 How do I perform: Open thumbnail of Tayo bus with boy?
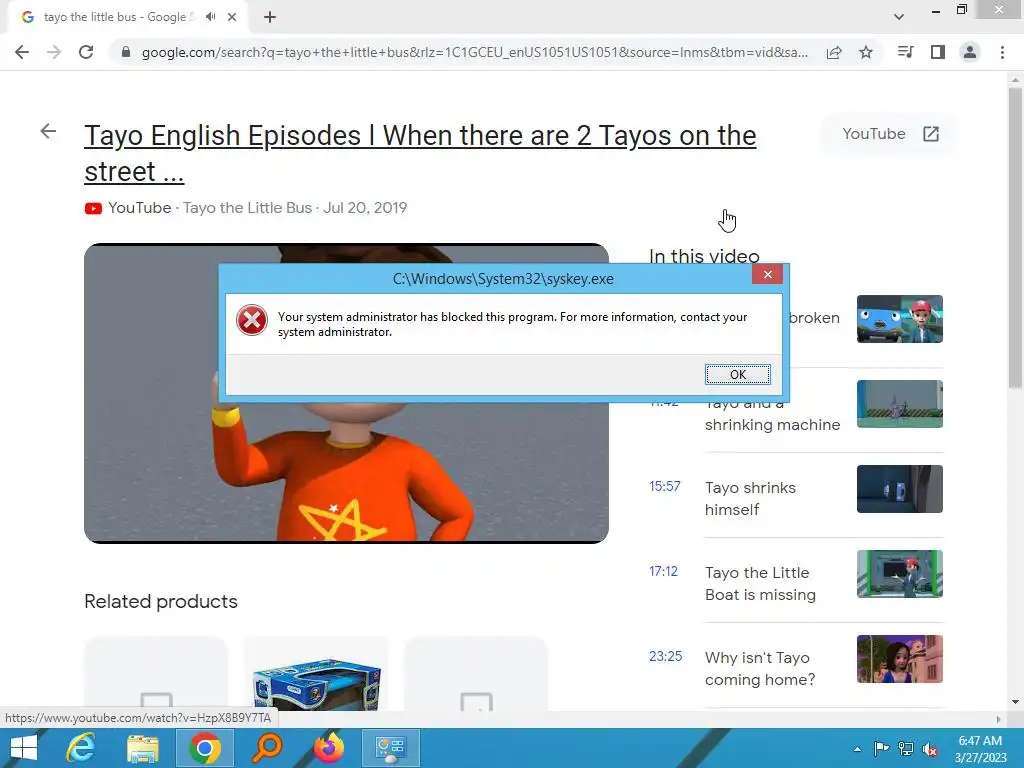coord(900,319)
